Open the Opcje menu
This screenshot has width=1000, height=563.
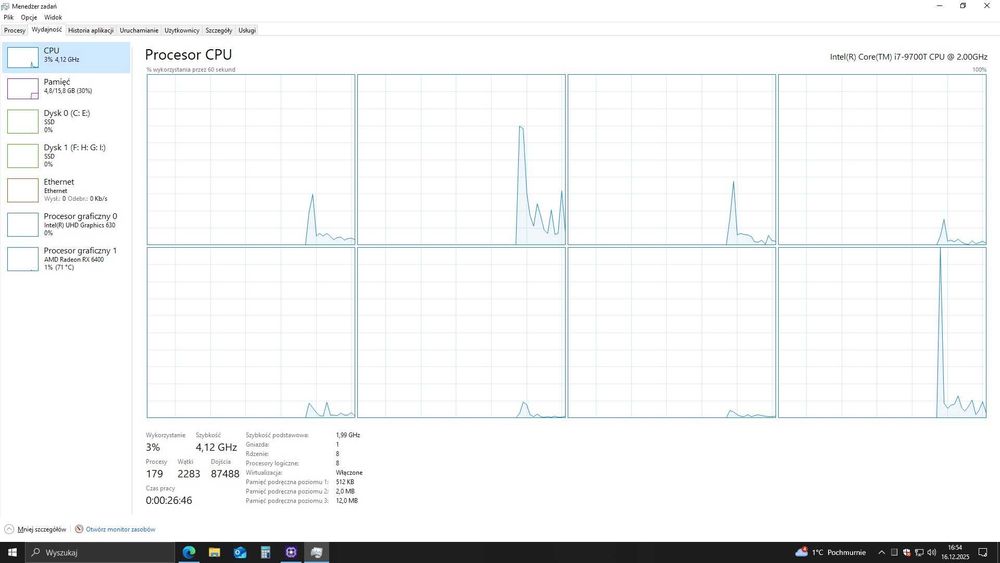coord(29,17)
